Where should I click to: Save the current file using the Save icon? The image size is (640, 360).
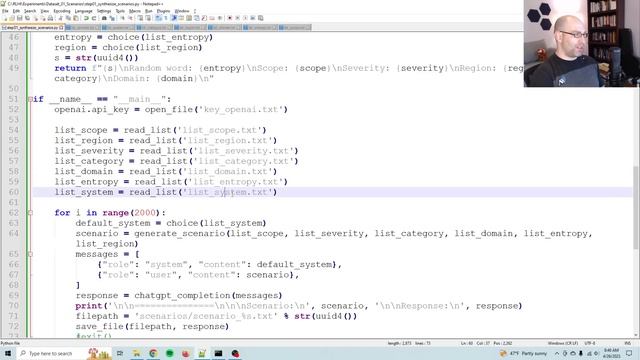tap(20, 18)
